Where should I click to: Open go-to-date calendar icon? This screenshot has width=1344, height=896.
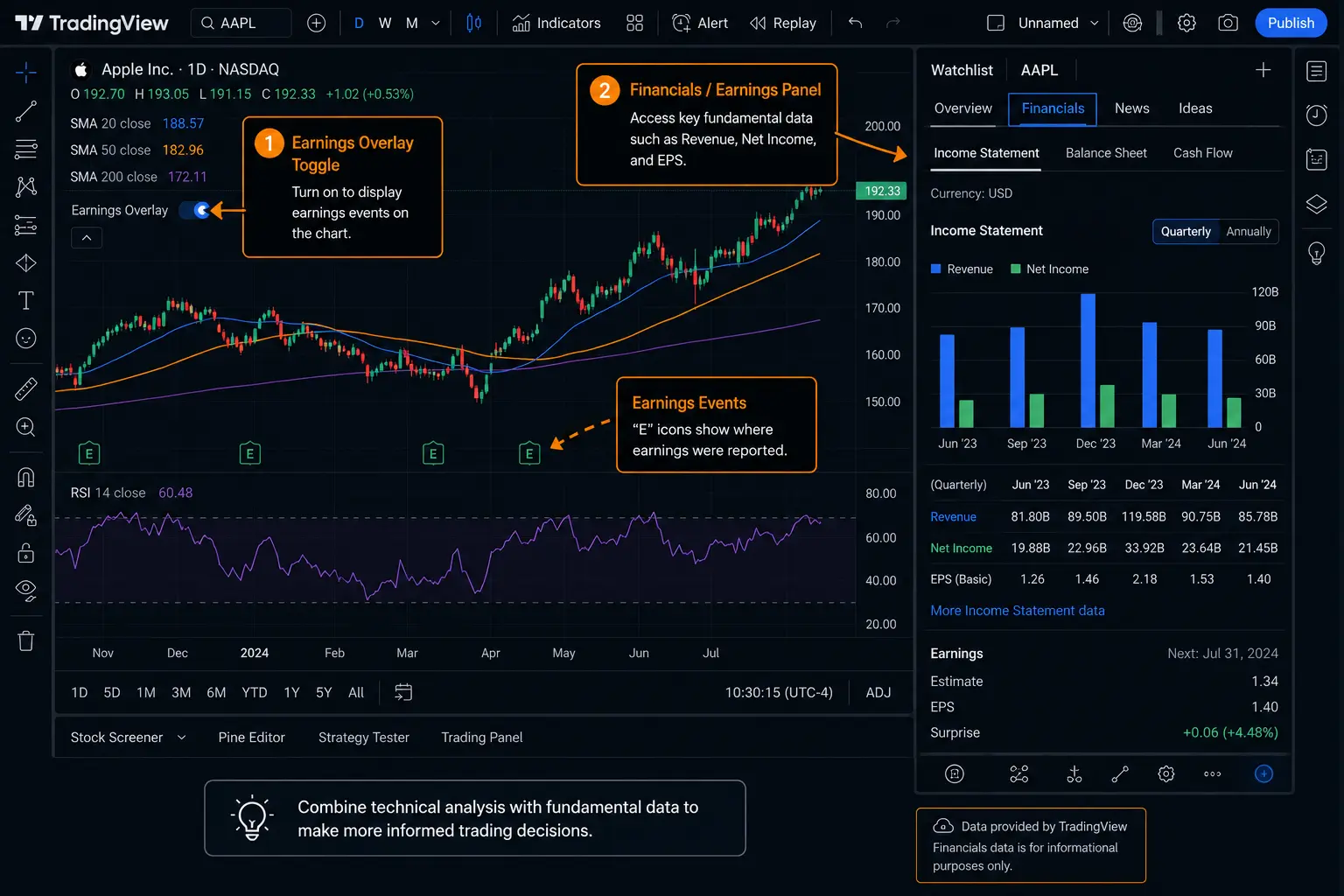[x=403, y=692]
